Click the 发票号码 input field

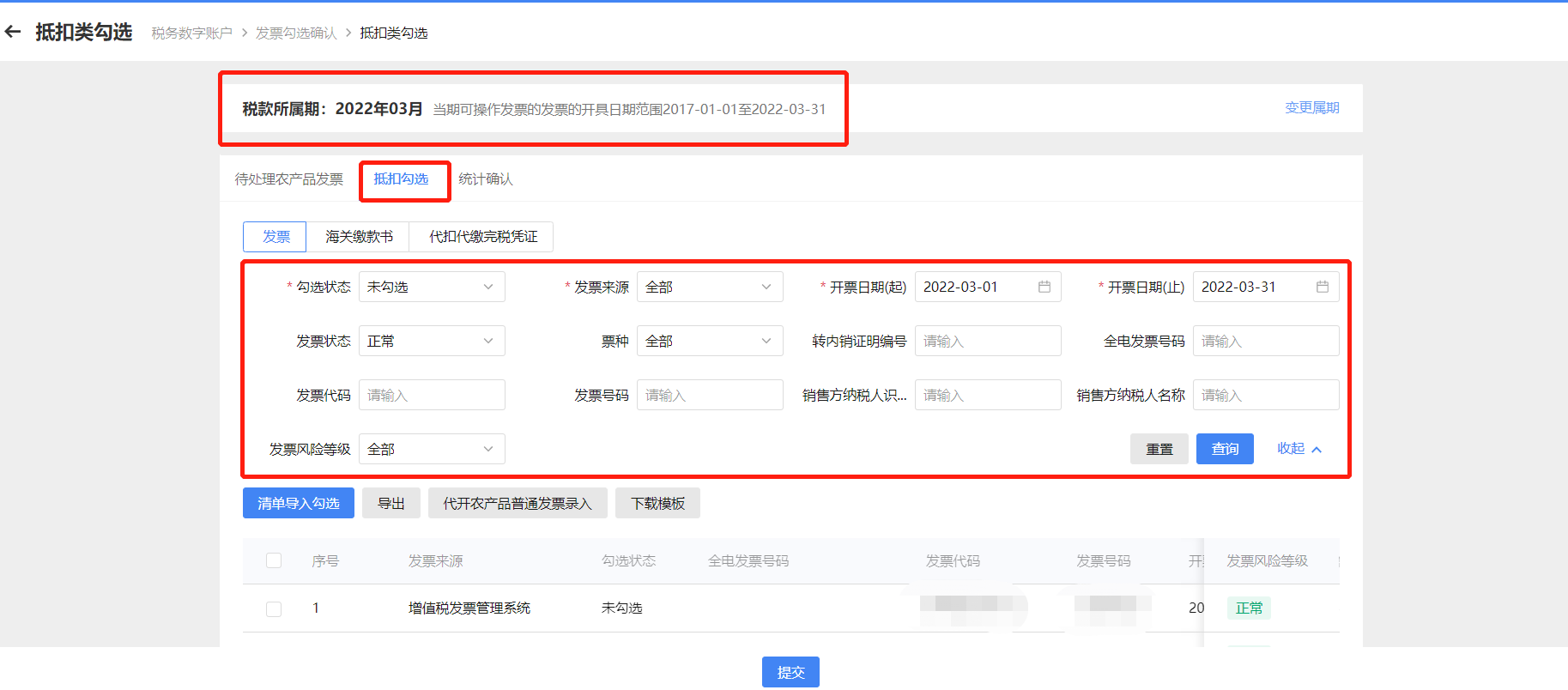(x=710, y=395)
